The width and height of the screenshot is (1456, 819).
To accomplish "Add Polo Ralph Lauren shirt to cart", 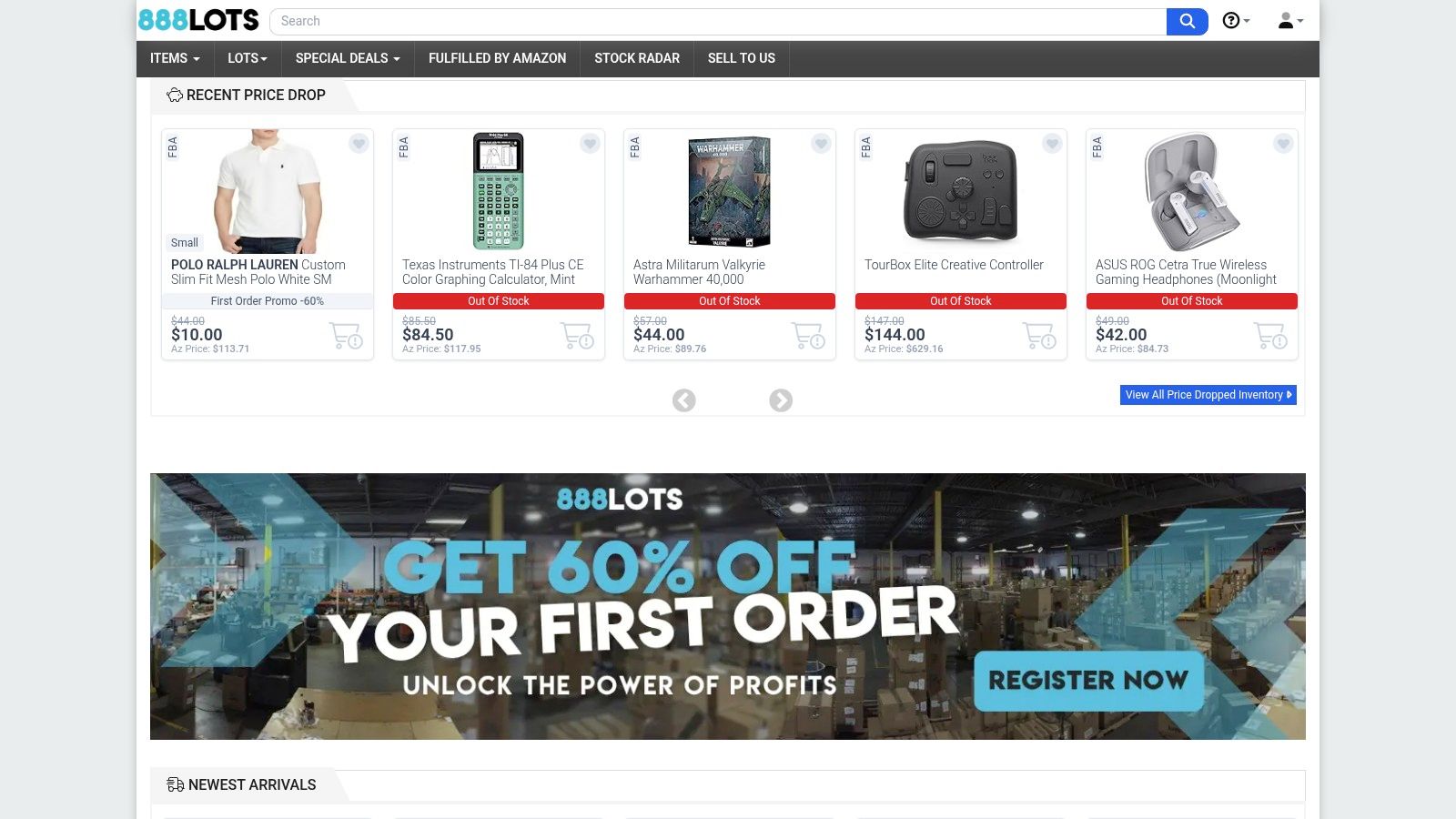I will click(x=346, y=336).
